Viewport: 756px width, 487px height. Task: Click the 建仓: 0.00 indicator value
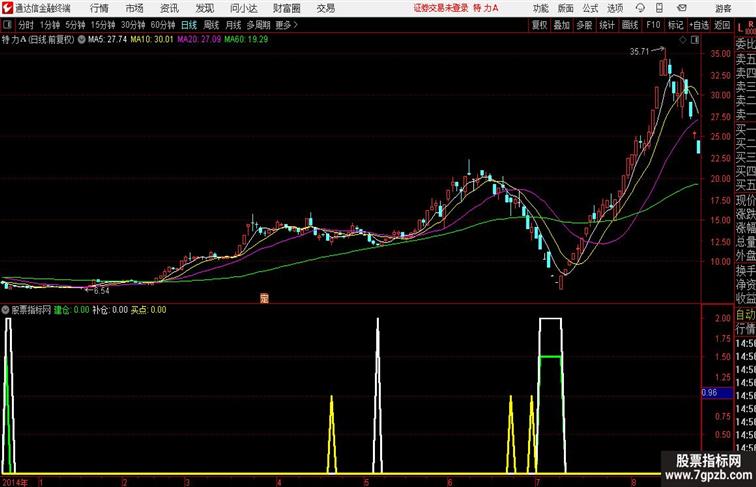(71, 310)
